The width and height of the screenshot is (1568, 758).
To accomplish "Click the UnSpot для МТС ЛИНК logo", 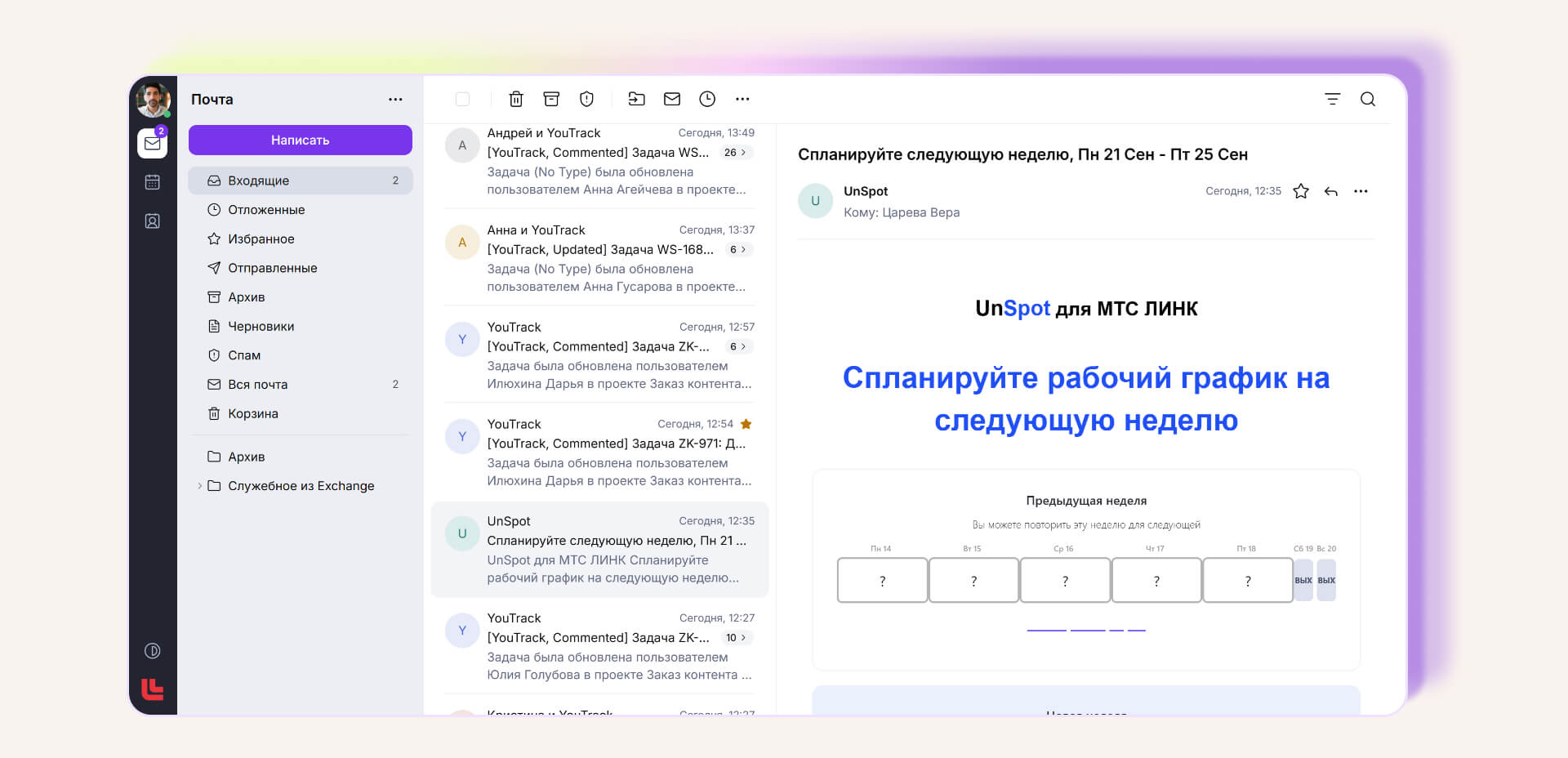I will click(x=1086, y=309).
